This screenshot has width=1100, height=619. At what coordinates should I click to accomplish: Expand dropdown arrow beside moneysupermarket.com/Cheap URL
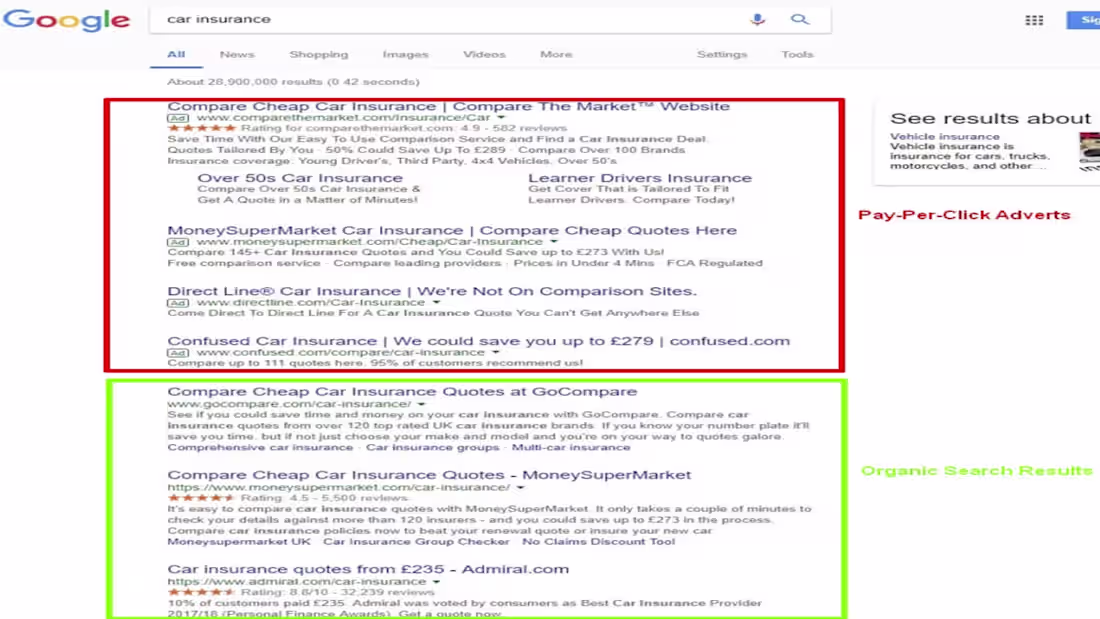click(554, 242)
